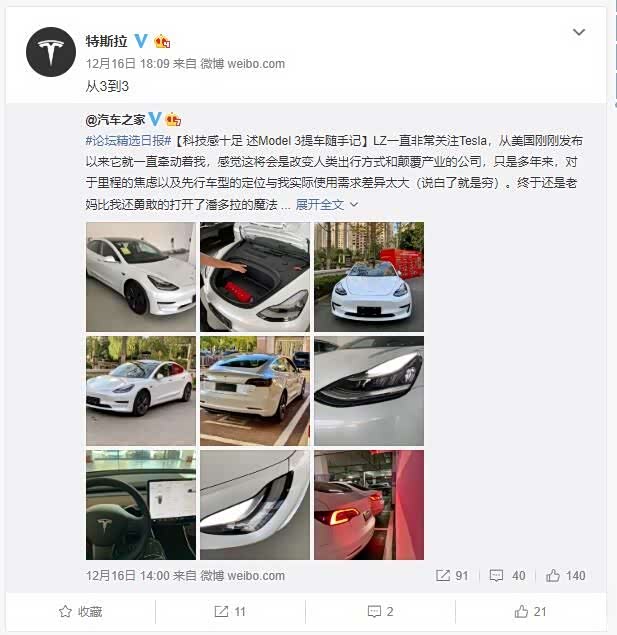
Task: Open thumbnail of steering wheel and touchscreen
Action: [141, 505]
